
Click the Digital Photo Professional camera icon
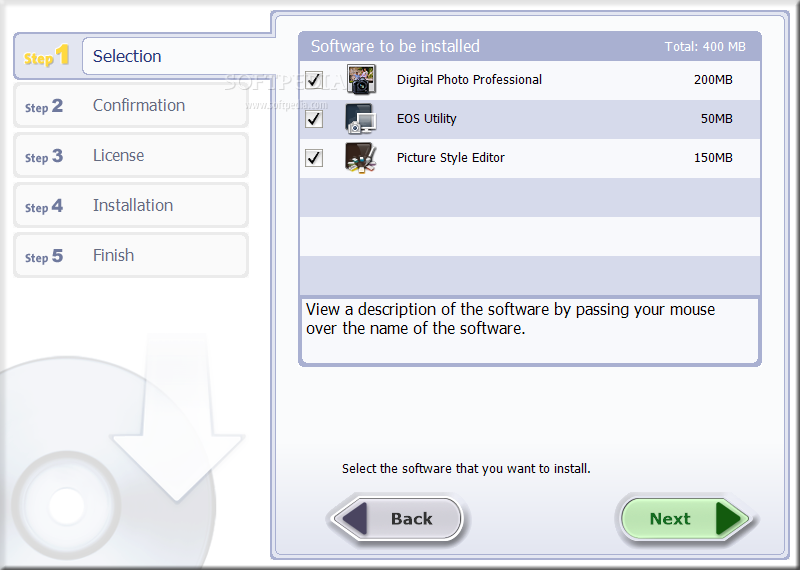[361, 80]
